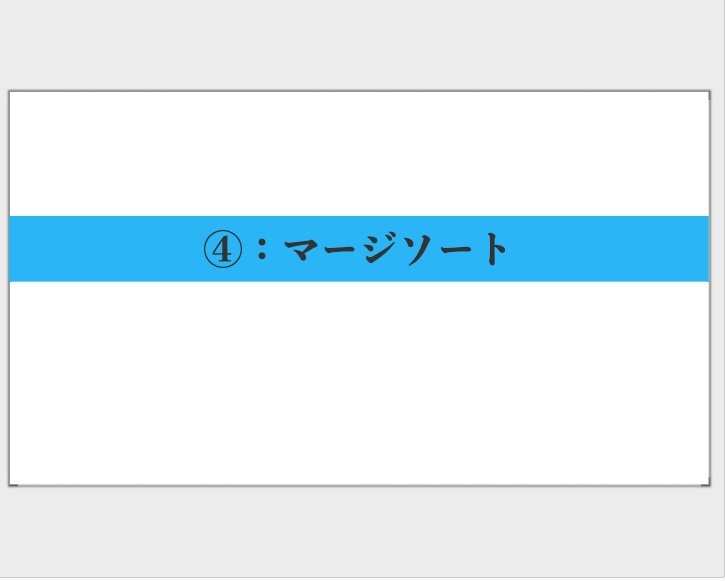
Task: Click the ソ character in the title
Action: click(419, 250)
